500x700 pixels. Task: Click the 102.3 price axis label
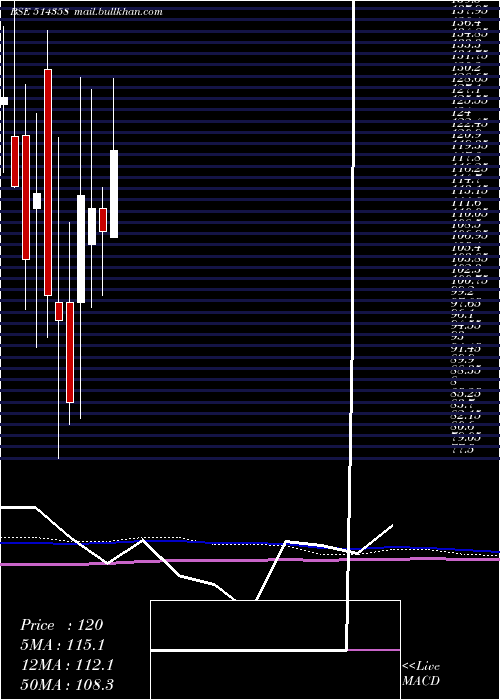click(x=465, y=270)
